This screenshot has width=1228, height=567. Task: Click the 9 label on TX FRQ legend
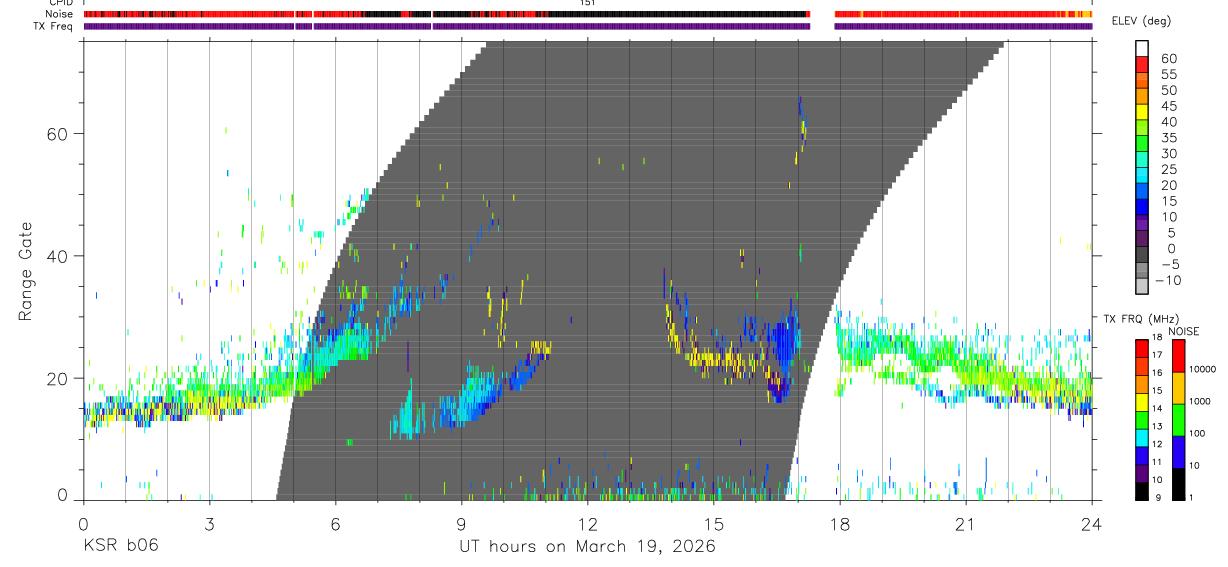coord(1157,497)
